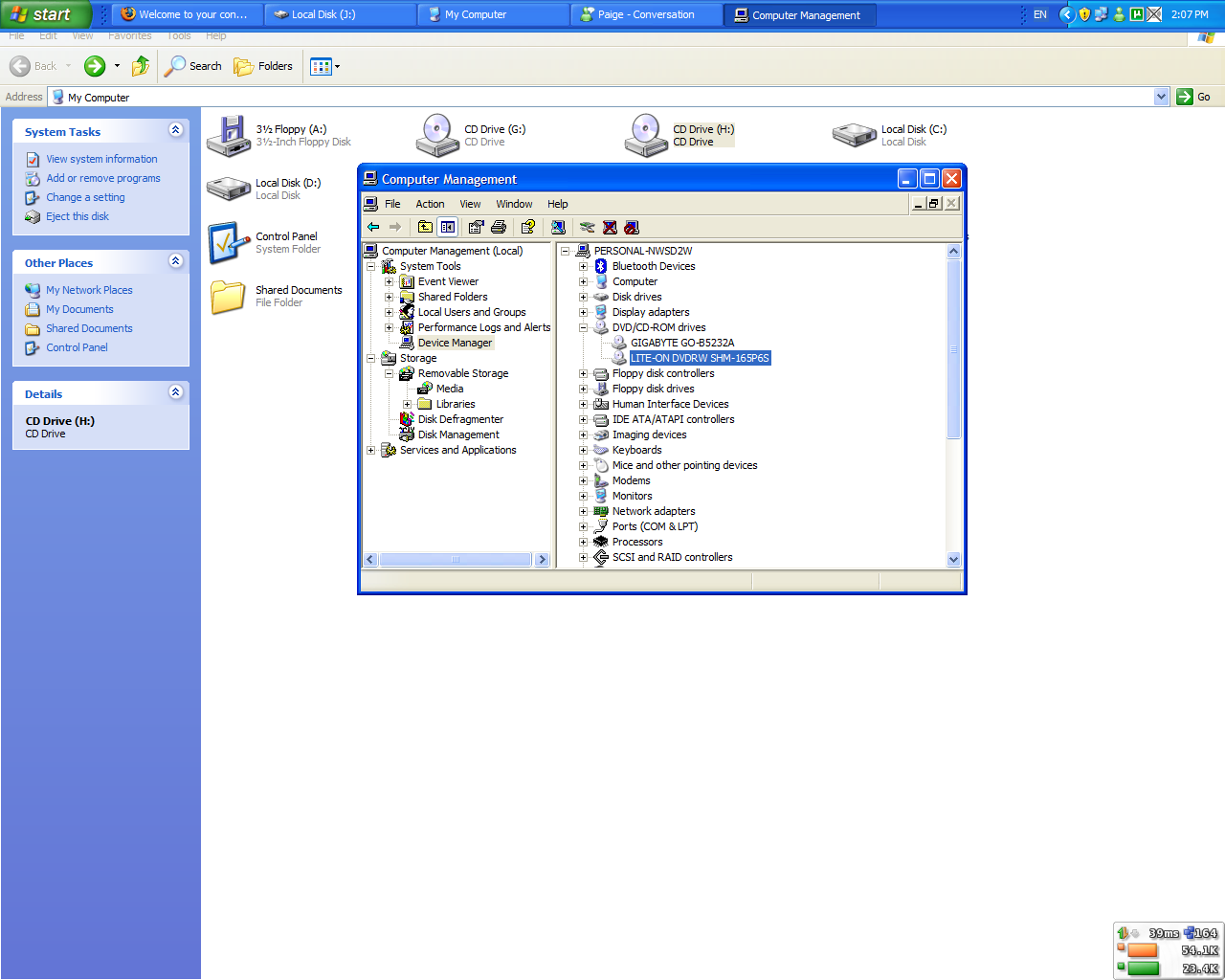The height and width of the screenshot is (980, 1225).
Task: Collapse the Other Places panel
Action: coord(175,261)
